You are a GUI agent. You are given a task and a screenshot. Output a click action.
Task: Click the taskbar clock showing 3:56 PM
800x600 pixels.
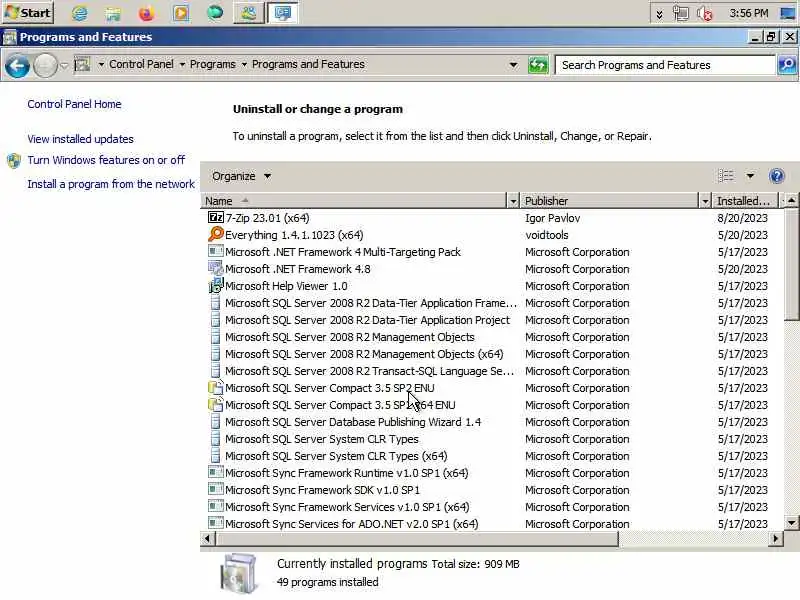pyautogui.click(x=748, y=13)
